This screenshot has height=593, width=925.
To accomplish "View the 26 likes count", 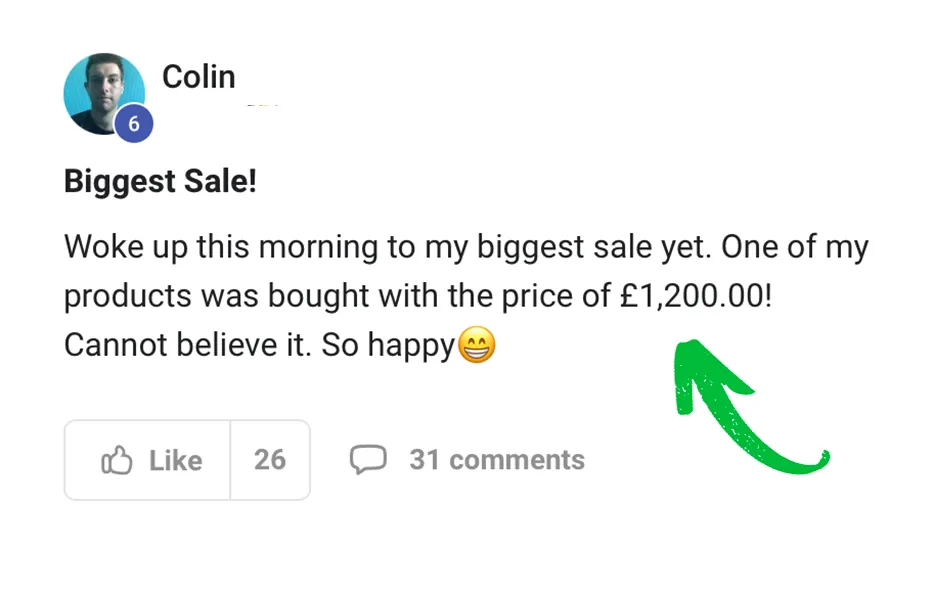I will click(x=270, y=460).
